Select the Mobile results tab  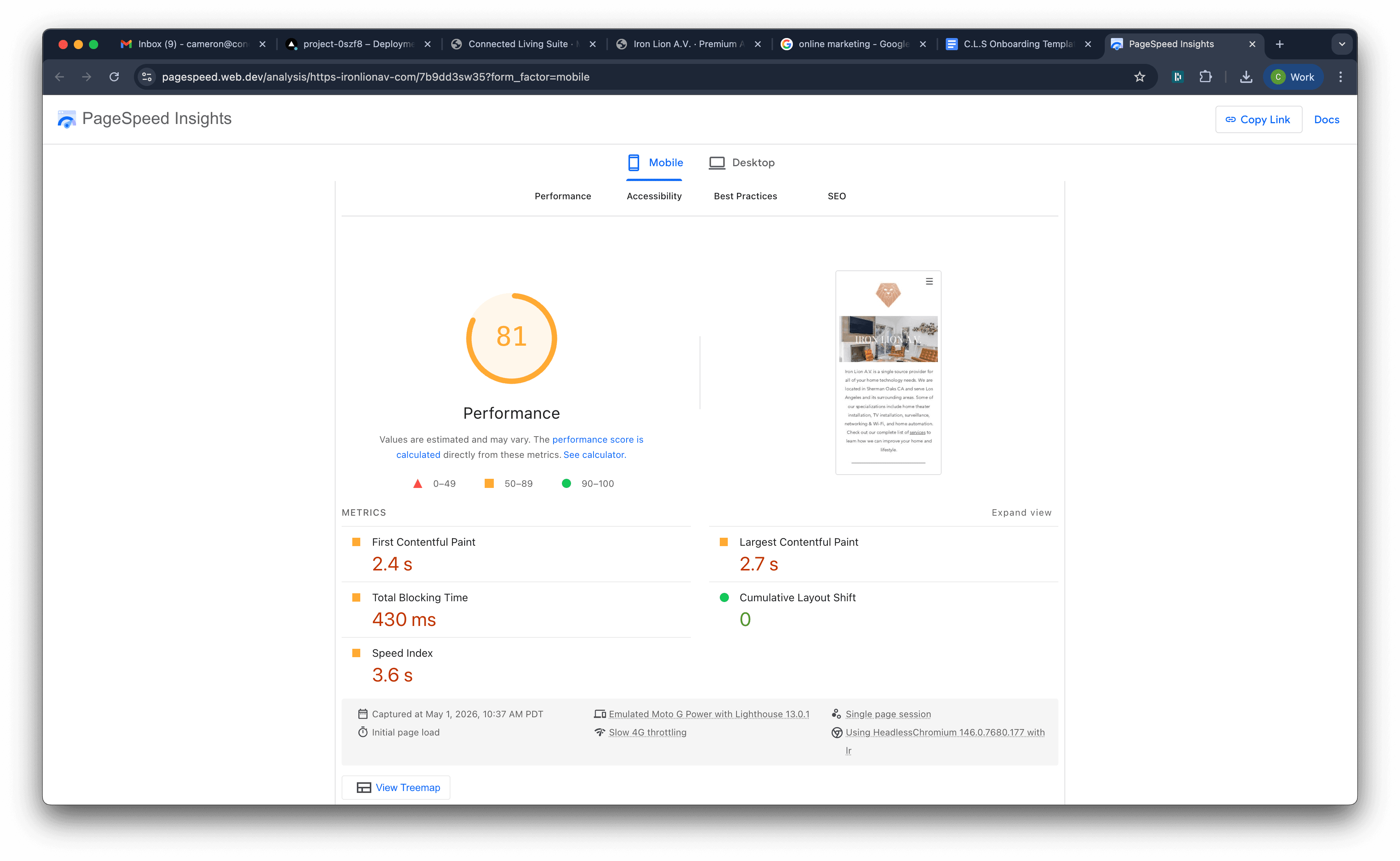(x=654, y=163)
